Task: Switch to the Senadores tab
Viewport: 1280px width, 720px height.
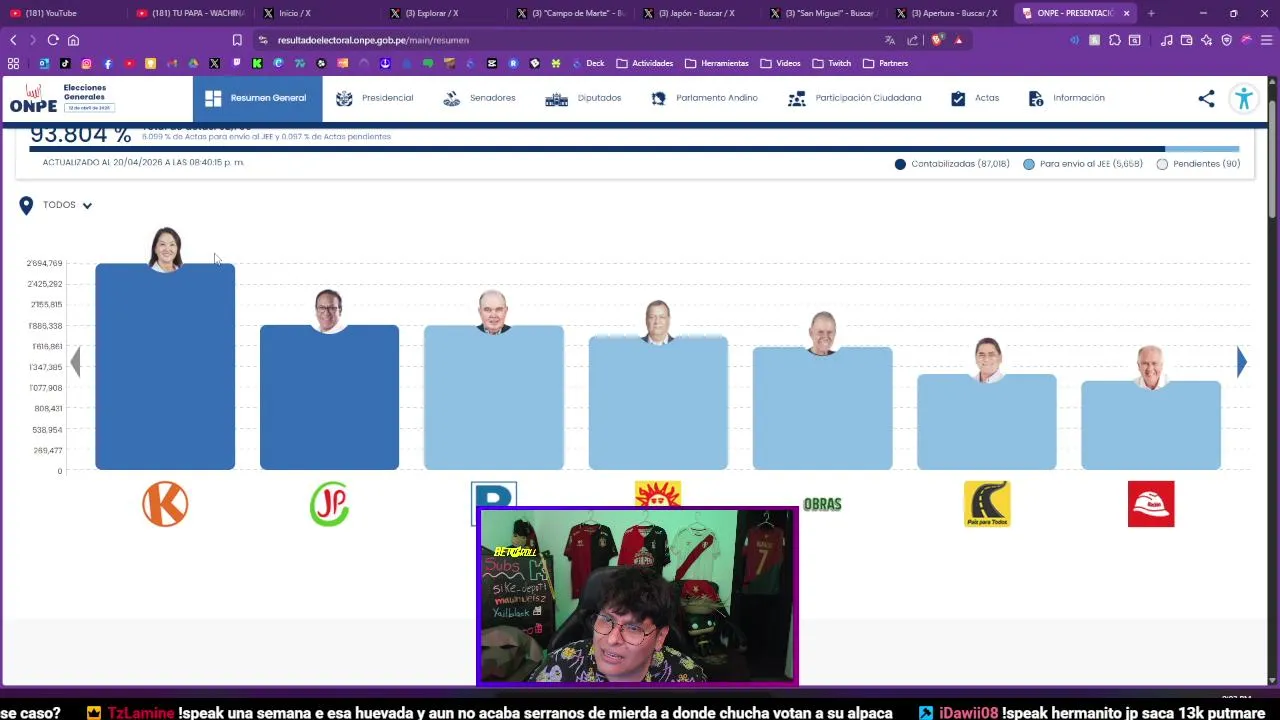Action: pyautogui.click(x=479, y=98)
